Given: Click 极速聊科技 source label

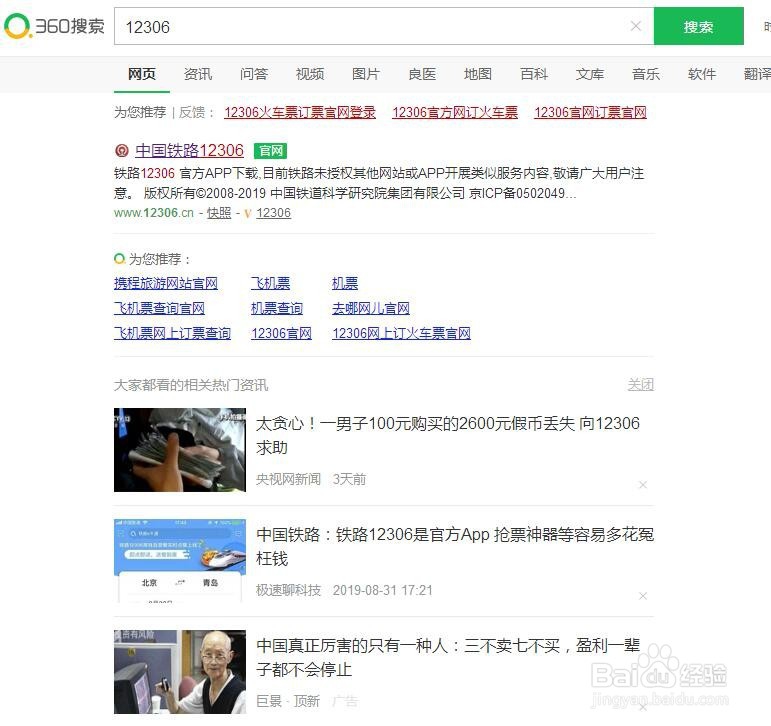Looking at the screenshot, I should tap(288, 590).
